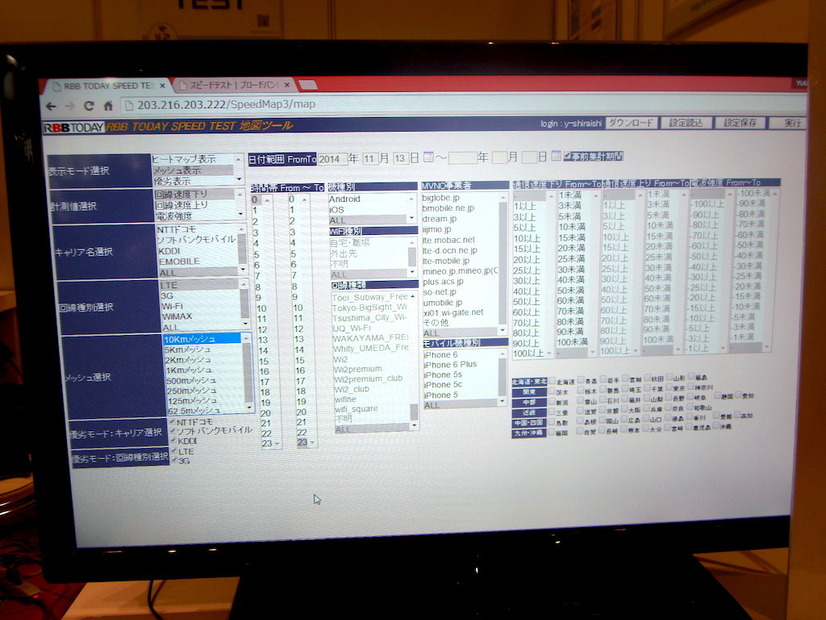826x620 pixels.
Task: Select 1Kmメッシュ in the mesh list
Action: click(x=190, y=370)
